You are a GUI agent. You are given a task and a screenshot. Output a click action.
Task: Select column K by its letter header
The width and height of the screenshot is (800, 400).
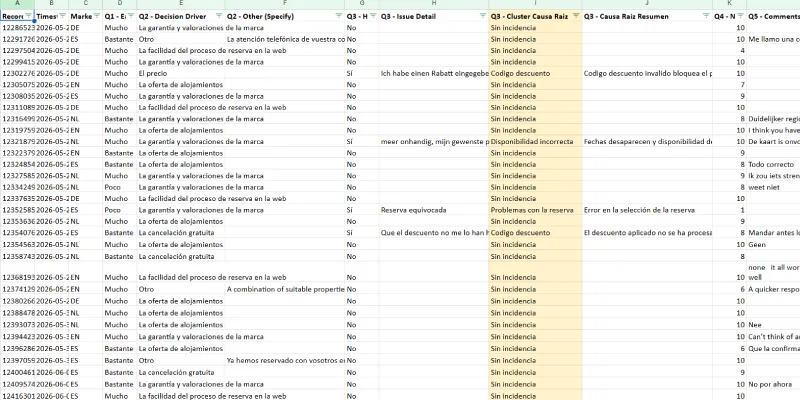730,4
